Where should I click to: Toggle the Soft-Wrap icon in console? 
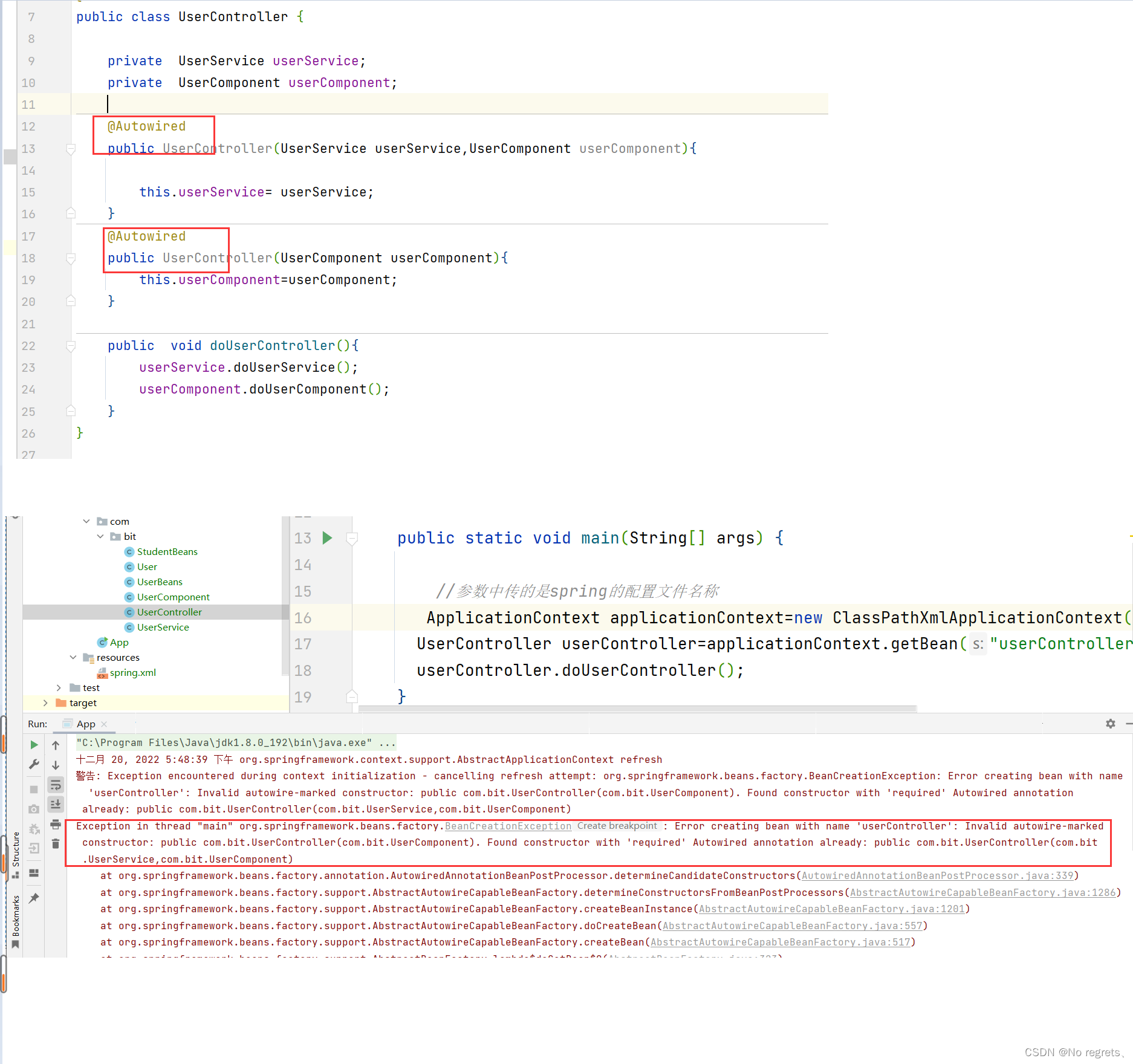tap(56, 785)
